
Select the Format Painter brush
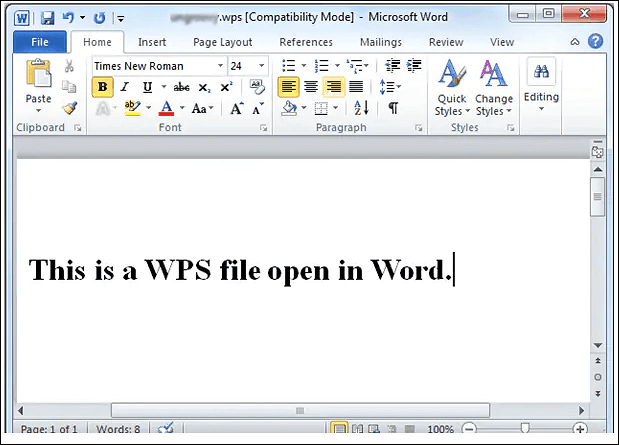pyautogui.click(x=70, y=108)
